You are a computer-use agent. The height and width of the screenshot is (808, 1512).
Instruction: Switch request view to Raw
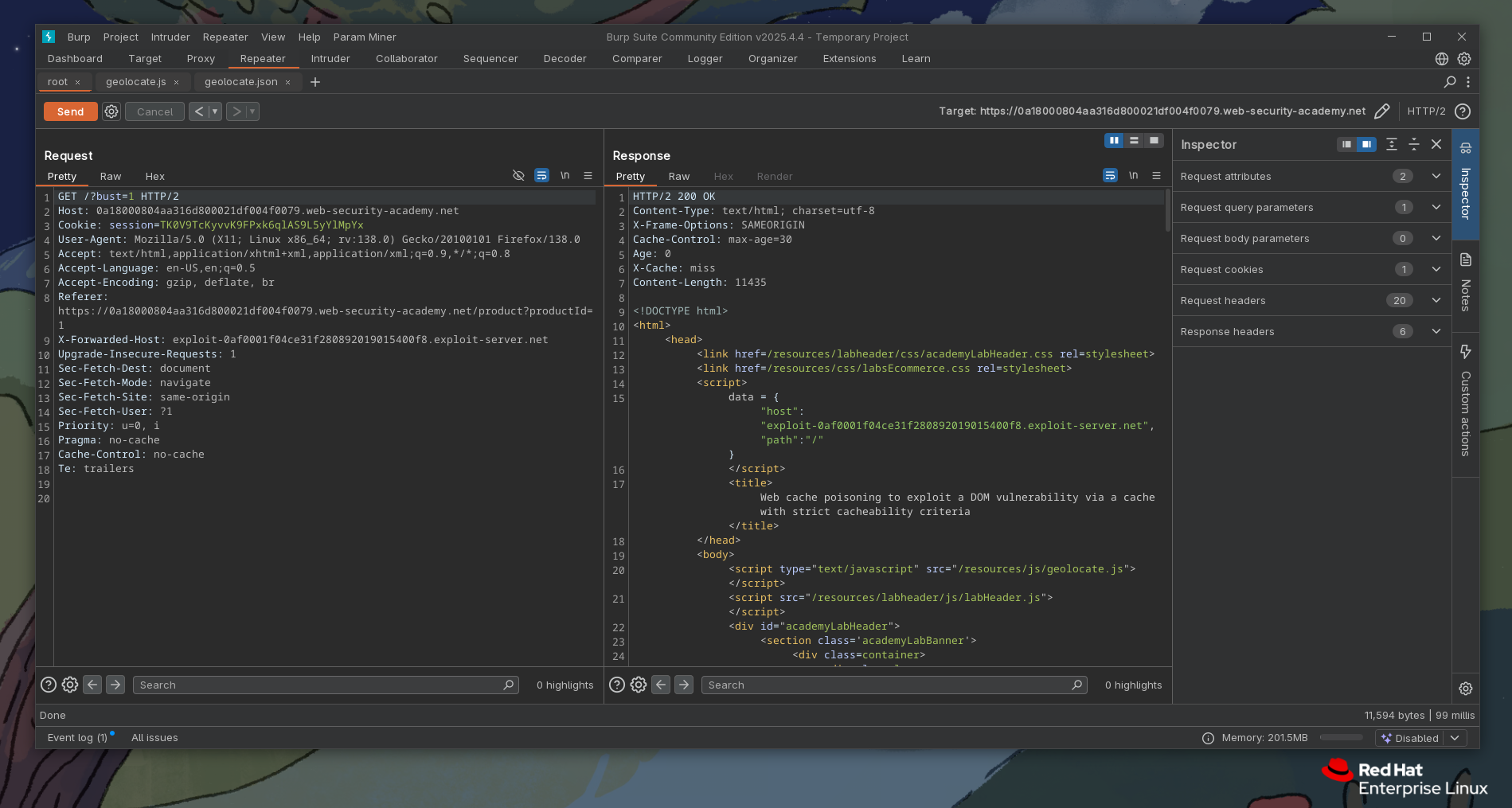click(x=111, y=176)
